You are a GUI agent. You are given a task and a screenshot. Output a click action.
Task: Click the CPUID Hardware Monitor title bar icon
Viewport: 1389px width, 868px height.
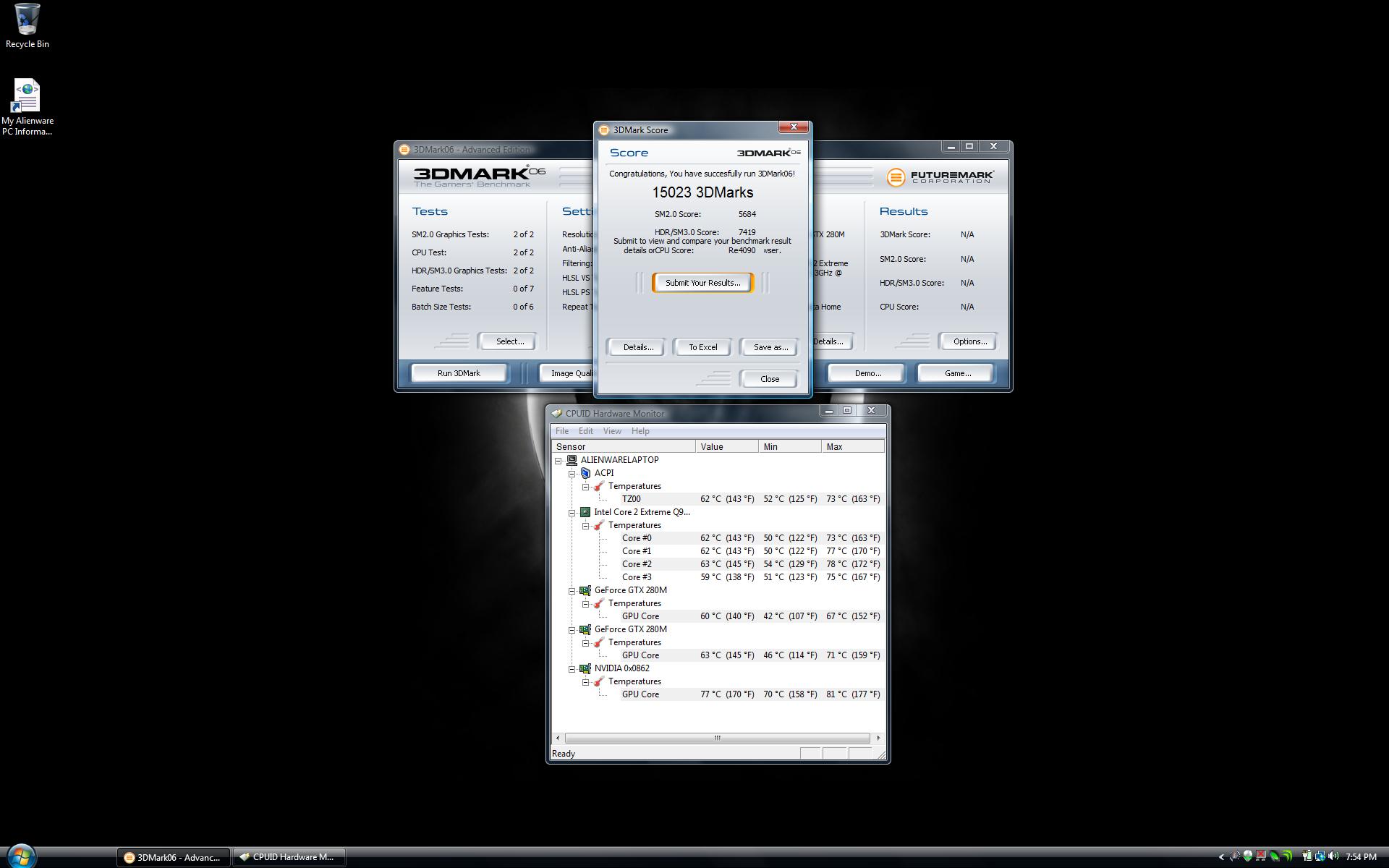tap(556, 414)
